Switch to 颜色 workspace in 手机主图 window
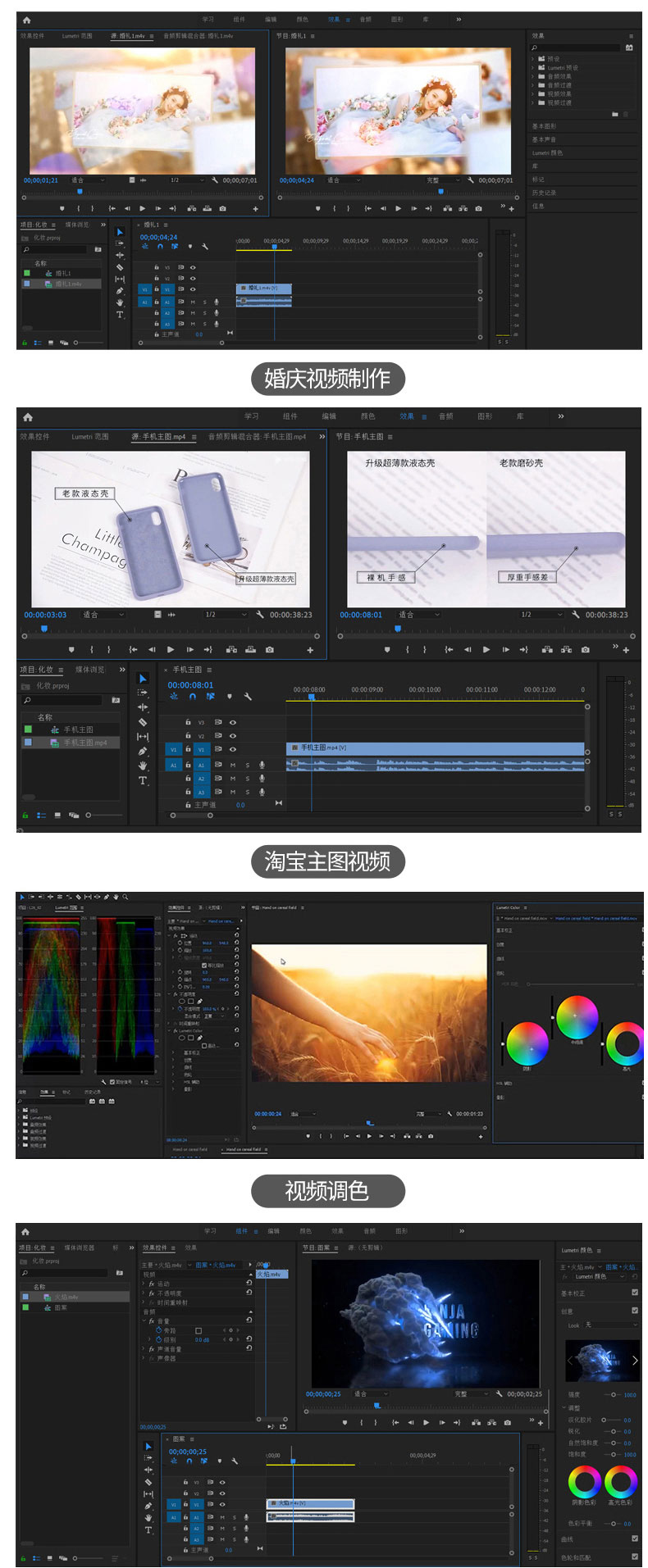 [367, 416]
